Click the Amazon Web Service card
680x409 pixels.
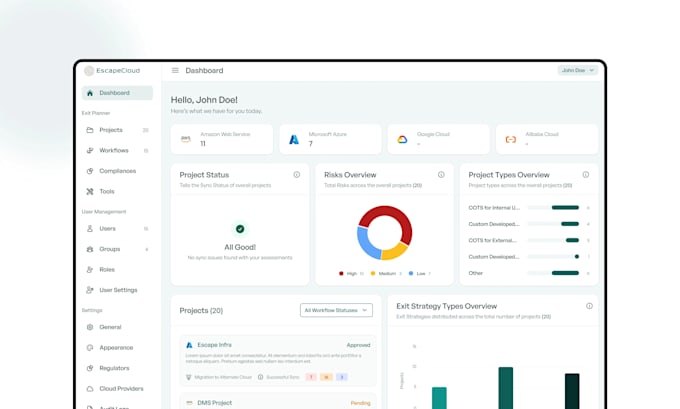[222, 139]
